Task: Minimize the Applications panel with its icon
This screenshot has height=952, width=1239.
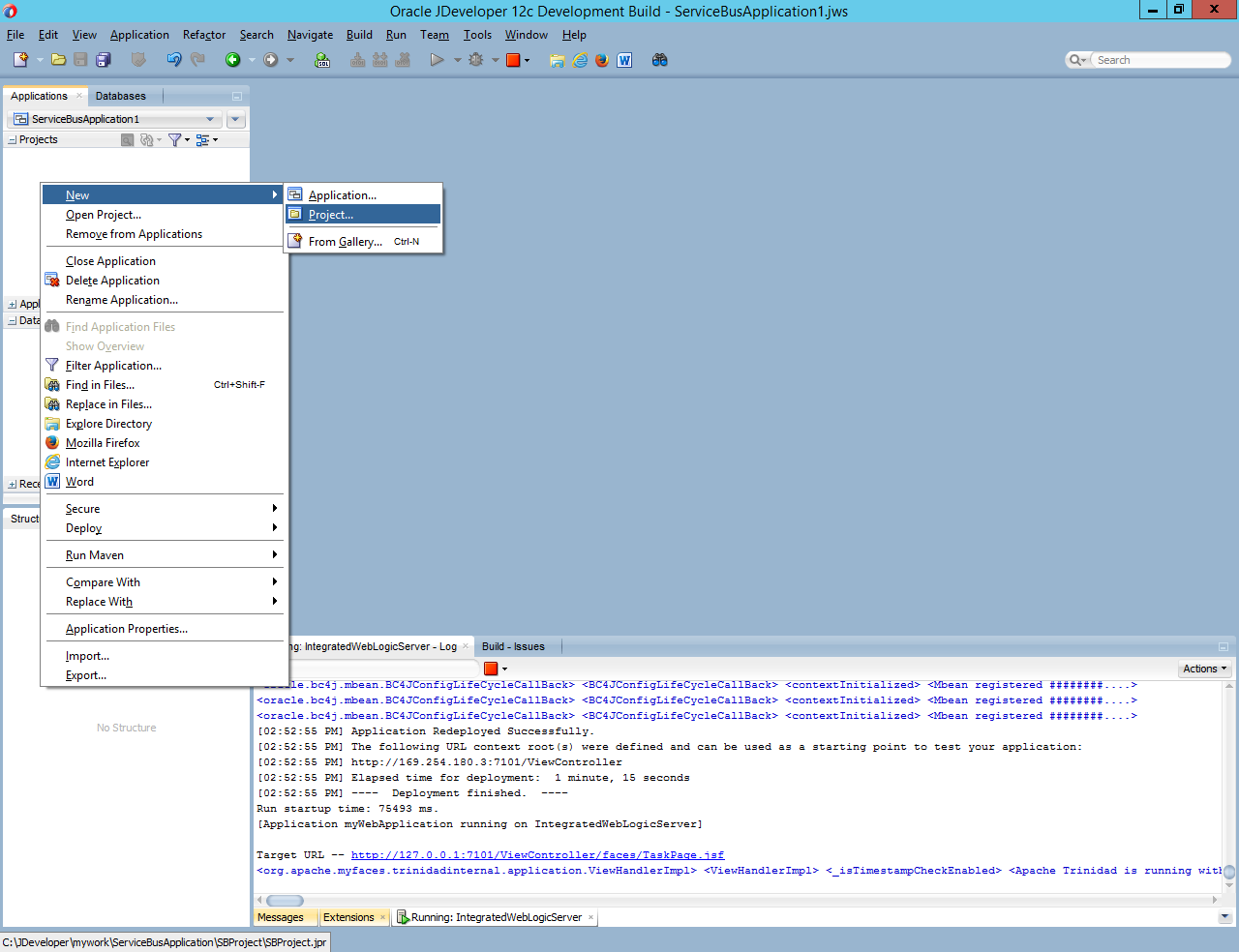Action: tap(237, 96)
